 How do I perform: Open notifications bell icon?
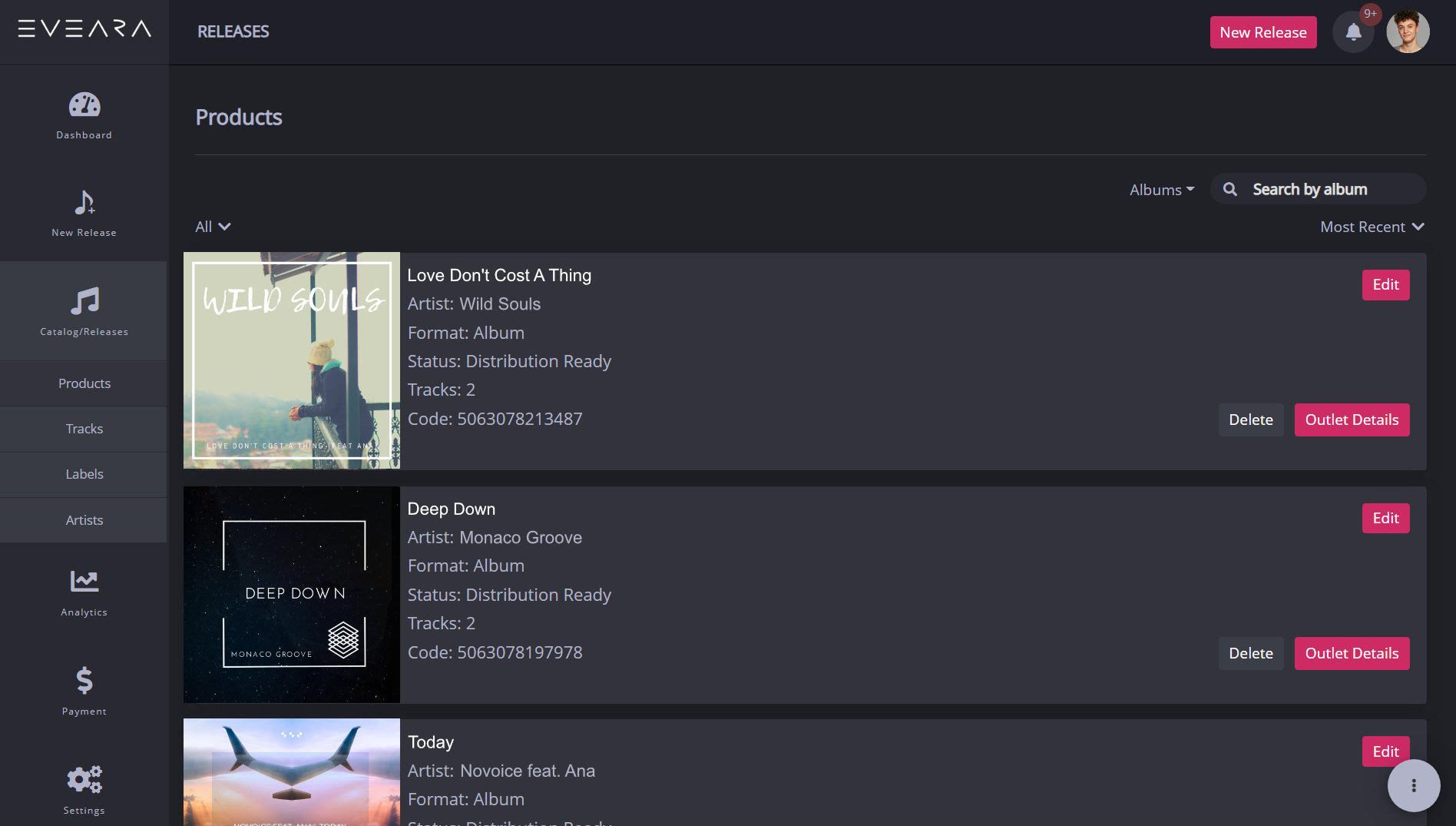click(x=1353, y=32)
